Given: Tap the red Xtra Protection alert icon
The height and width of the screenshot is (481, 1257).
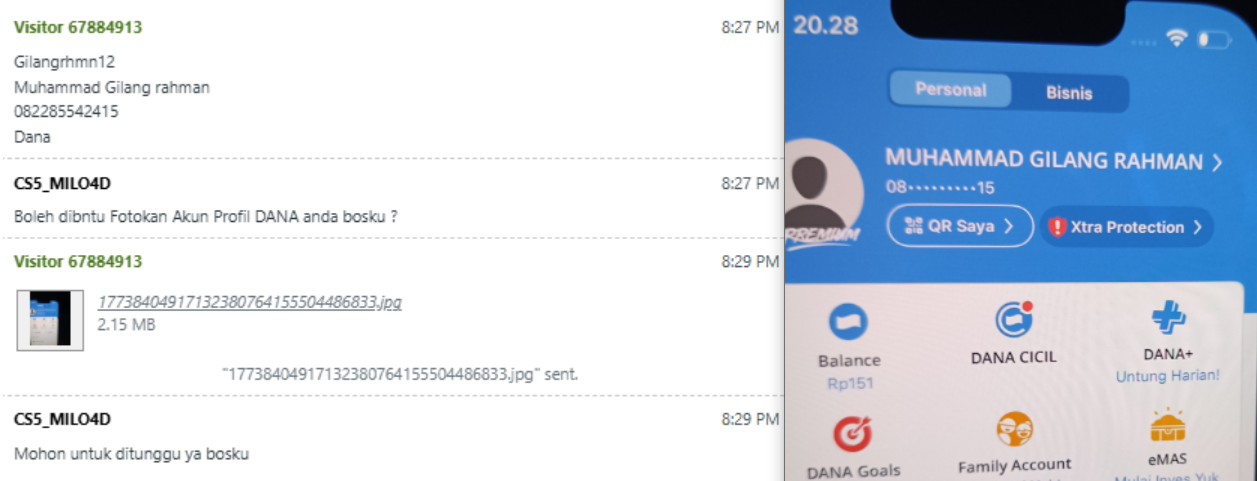Looking at the screenshot, I should click(1057, 227).
